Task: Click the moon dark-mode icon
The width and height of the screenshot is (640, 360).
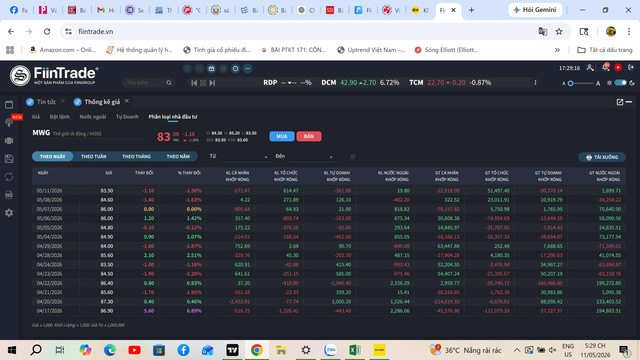Action: pyautogui.click(x=632, y=83)
